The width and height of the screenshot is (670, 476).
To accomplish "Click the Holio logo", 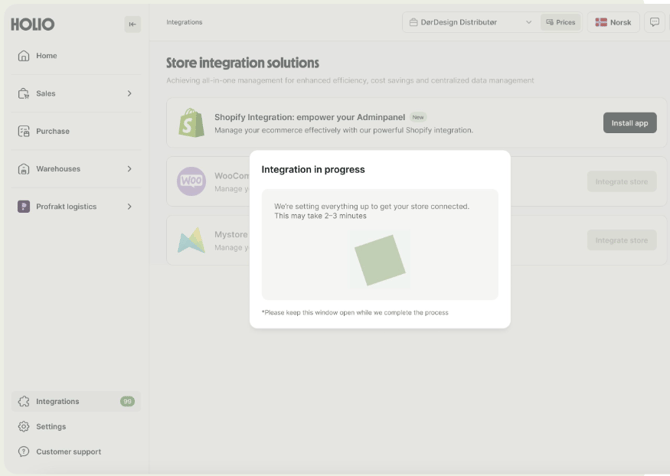I will (x=33, y=24).
